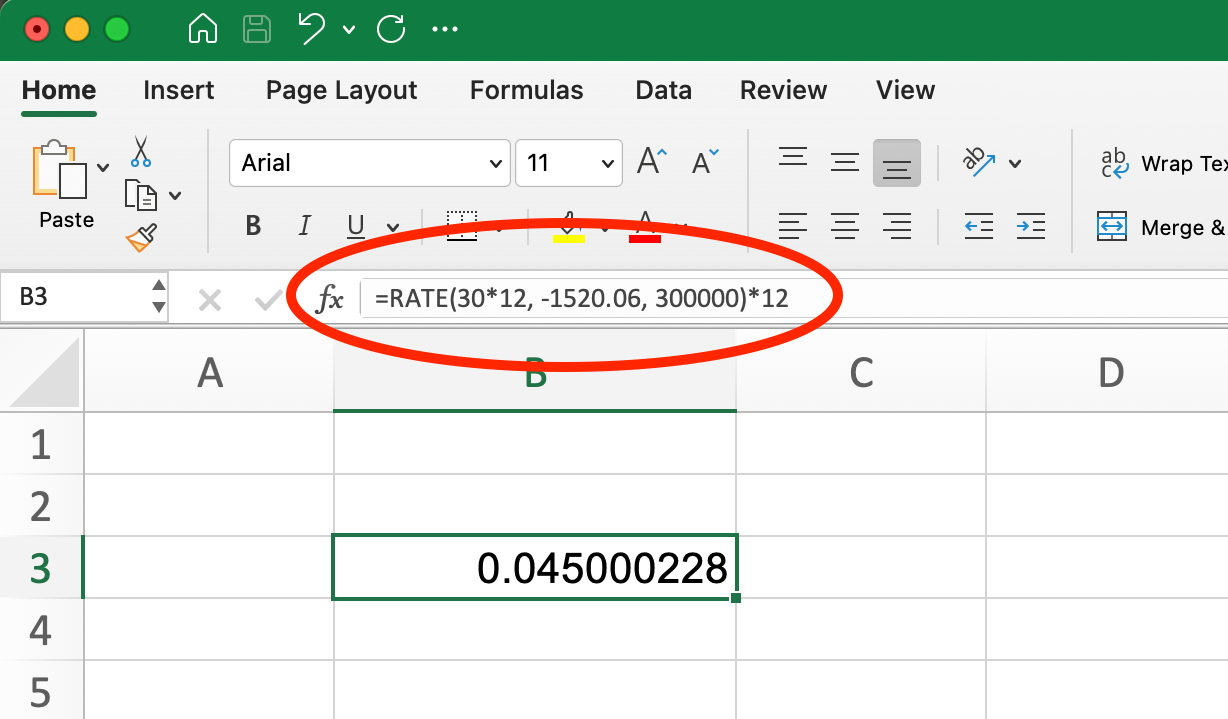Click the Save floppy disk icon
This screenshot has width=1228, height=719.
tap(258, 28)
